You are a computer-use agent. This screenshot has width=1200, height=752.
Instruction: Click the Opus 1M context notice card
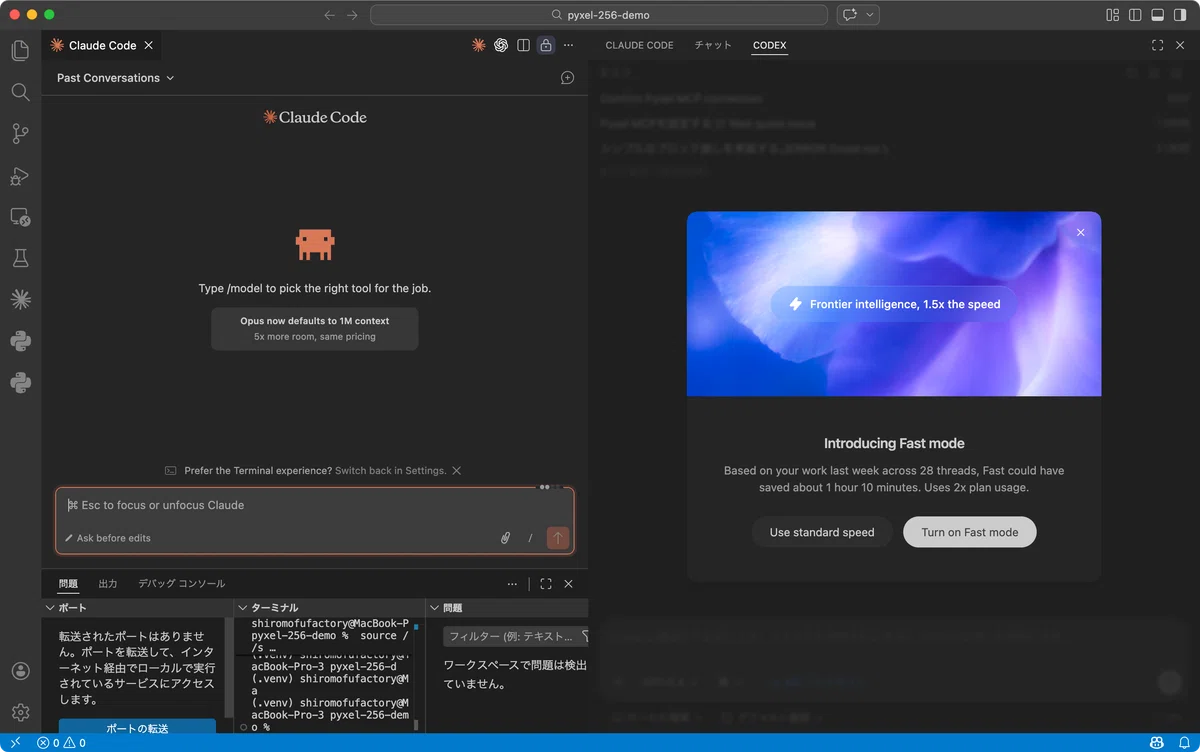(x=314, y=329)
